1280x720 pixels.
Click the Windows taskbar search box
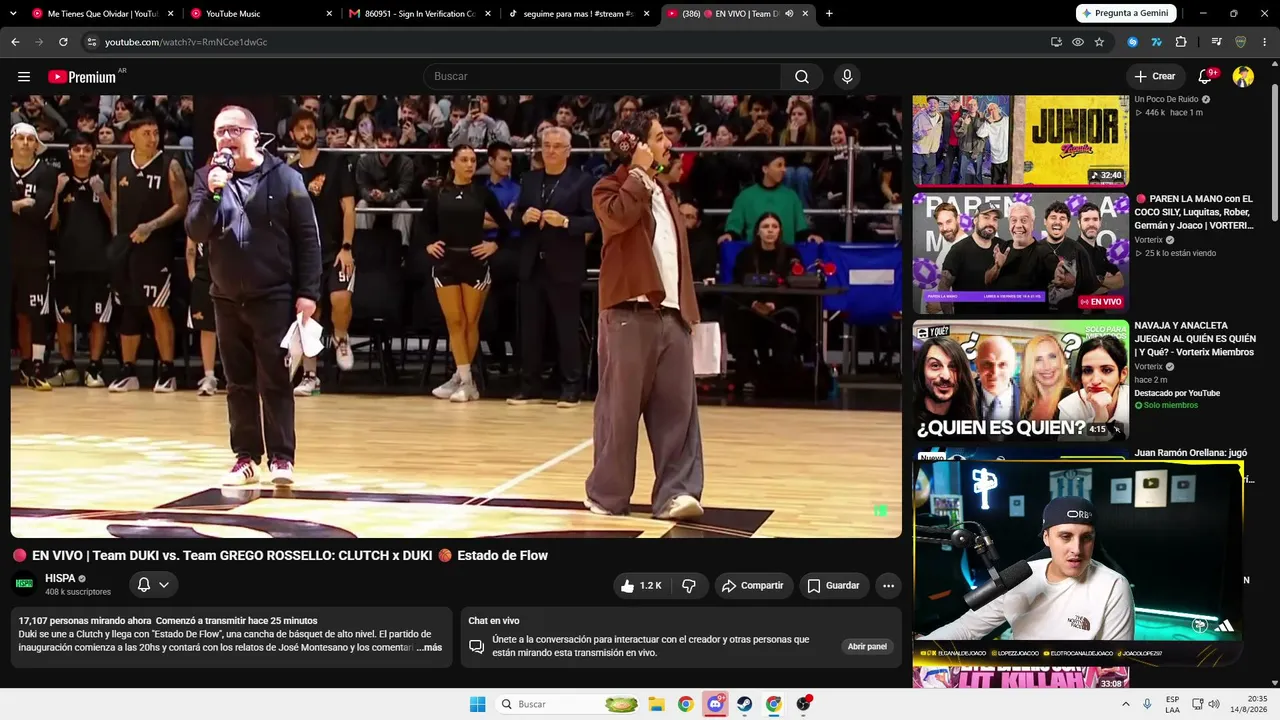coord(567,704)
